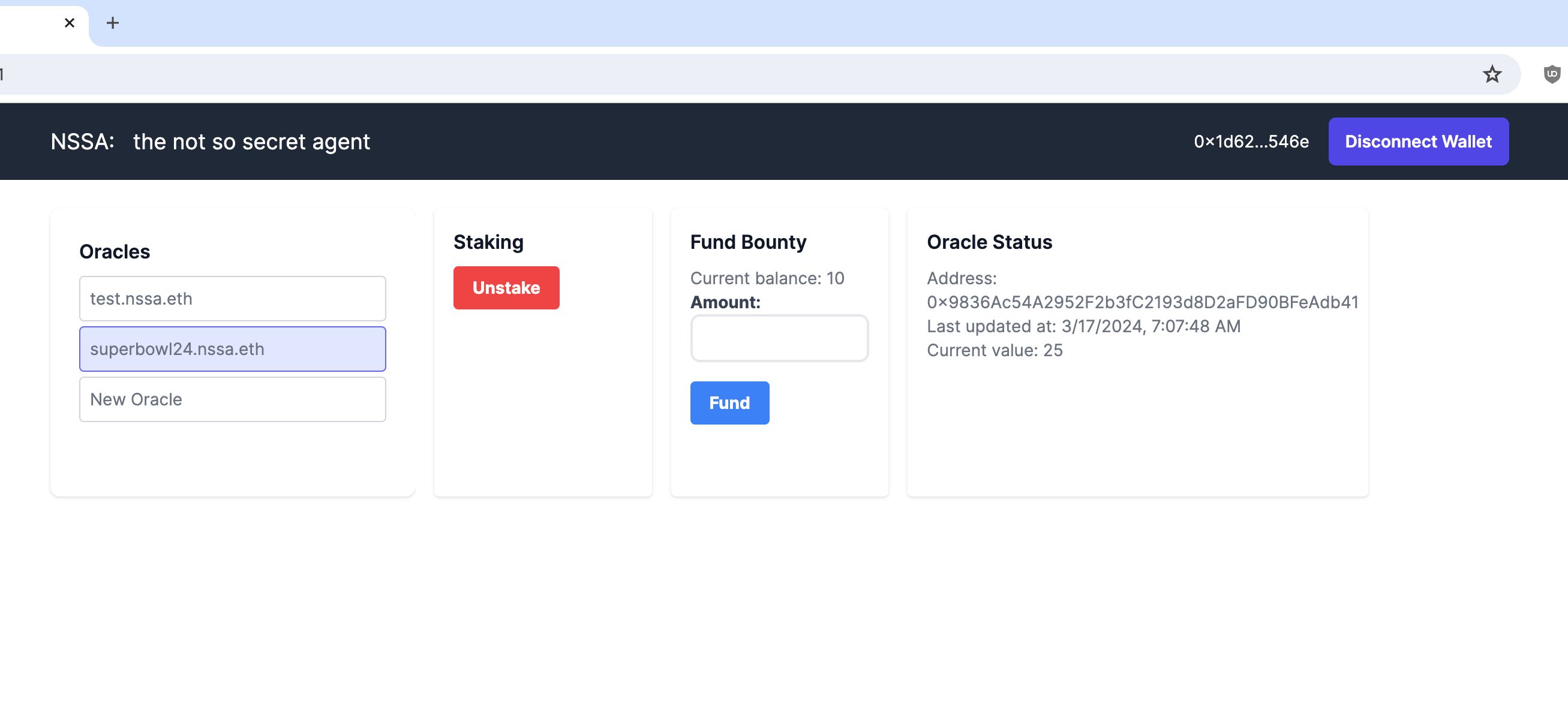Click the blue Fund button
The width and height of the screenshot is (1568, 710).
729,404
